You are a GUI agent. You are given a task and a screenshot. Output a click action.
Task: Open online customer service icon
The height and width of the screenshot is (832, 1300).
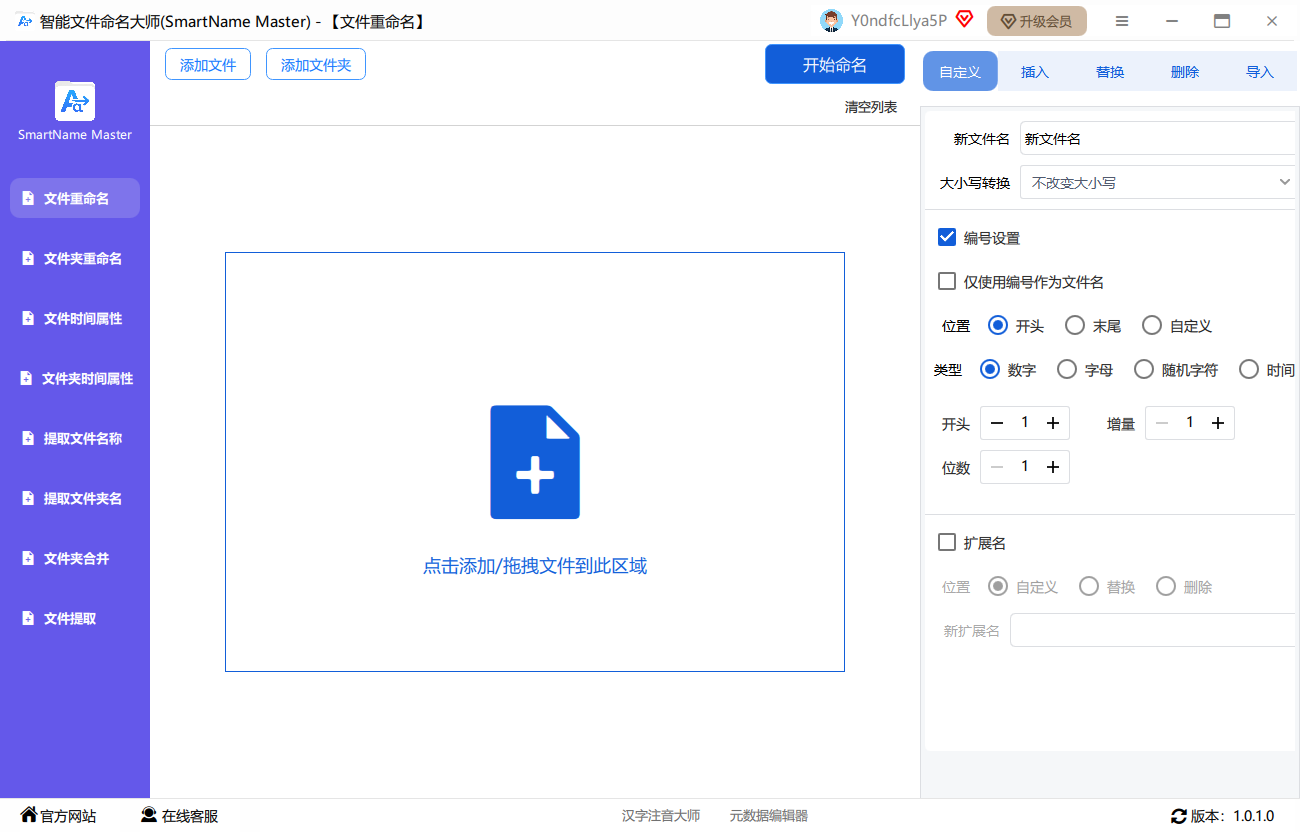(149, 815)
